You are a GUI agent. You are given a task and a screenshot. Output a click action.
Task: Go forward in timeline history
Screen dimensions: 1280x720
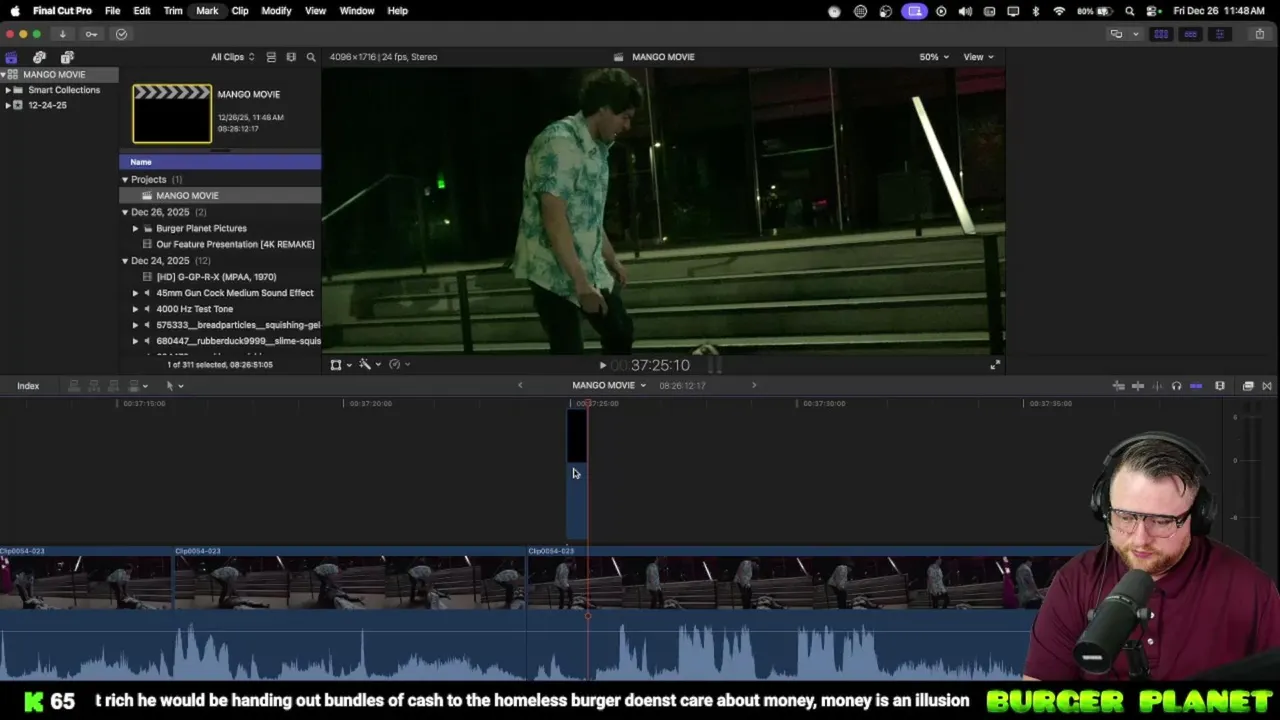click(754, 385)
